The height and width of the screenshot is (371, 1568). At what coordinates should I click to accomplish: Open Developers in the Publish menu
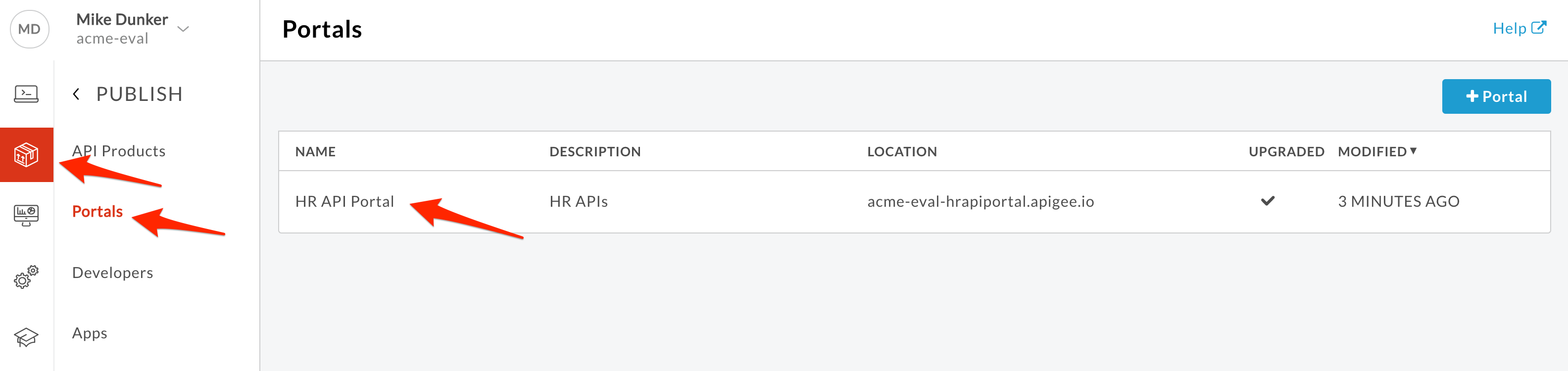pyautogui.click(x=113, y=273)
